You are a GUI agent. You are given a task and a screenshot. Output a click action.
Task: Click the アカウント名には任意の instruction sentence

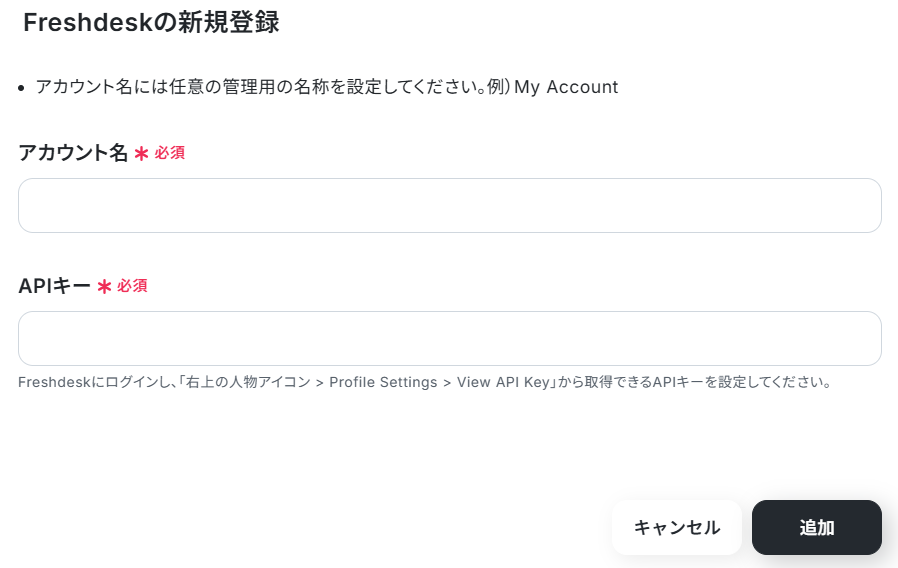click(x=327, y=87)
